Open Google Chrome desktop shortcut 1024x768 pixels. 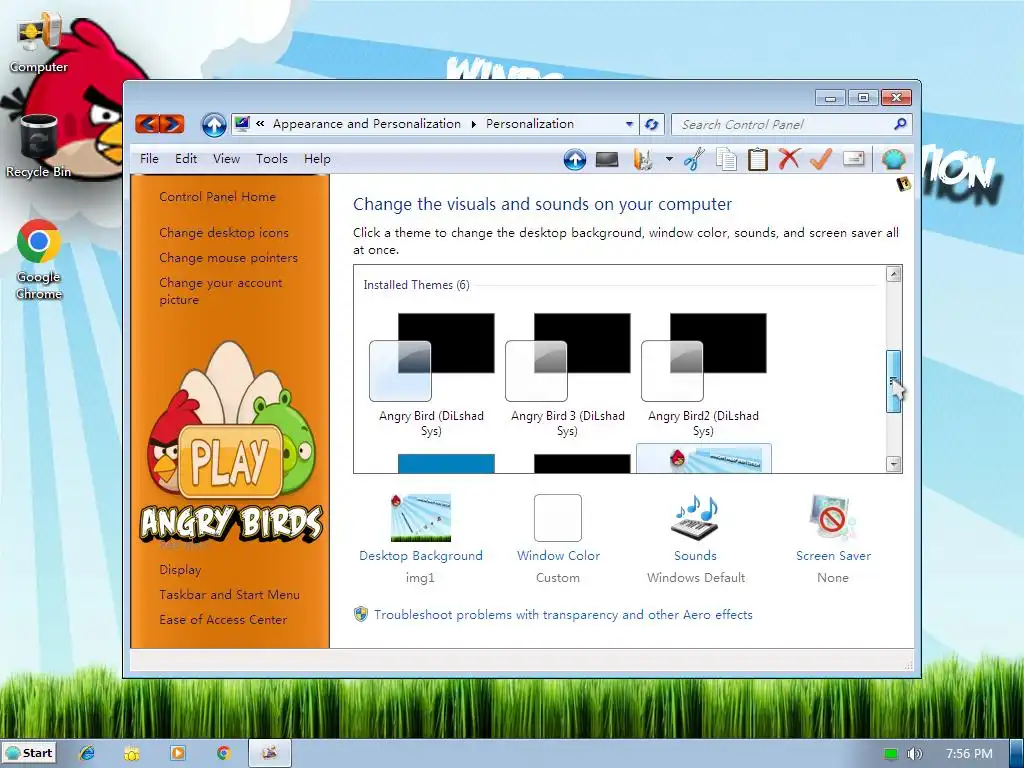[x=39, y=259]
